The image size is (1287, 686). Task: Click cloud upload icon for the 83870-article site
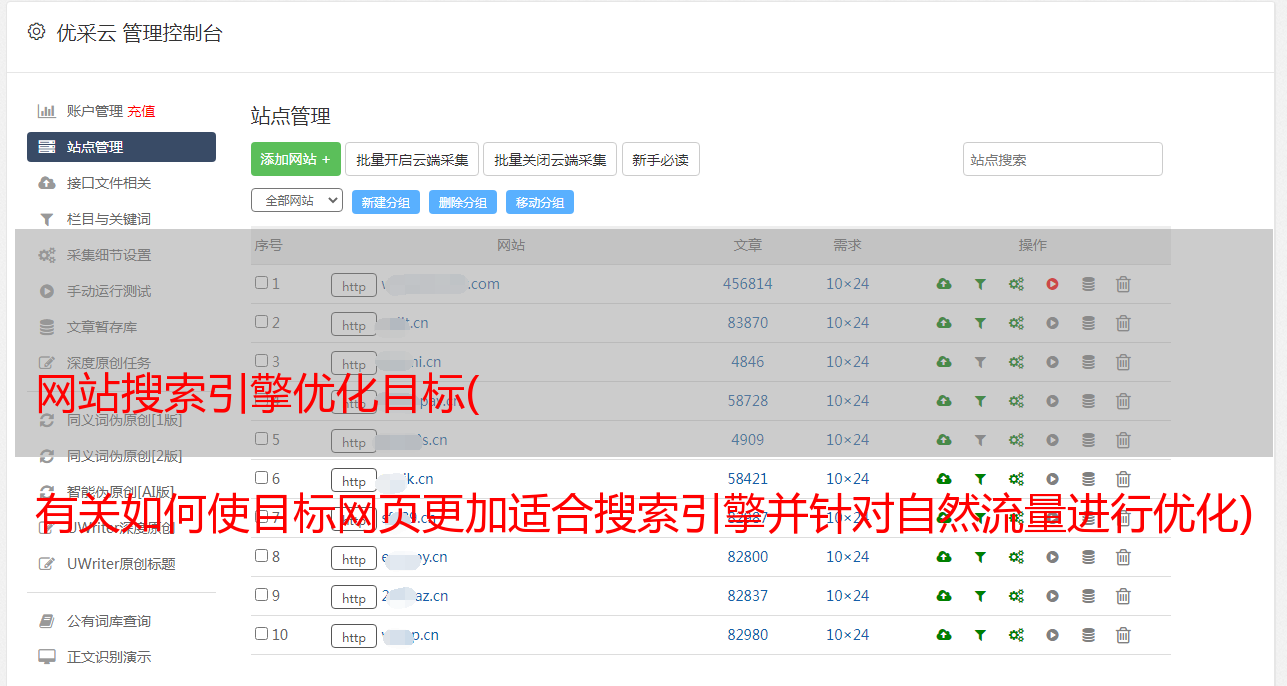pos(944,323)
